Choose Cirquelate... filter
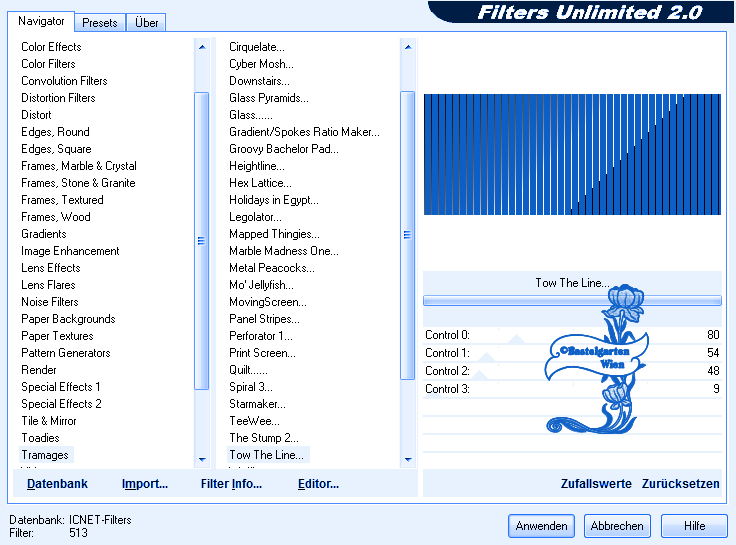 257,46
